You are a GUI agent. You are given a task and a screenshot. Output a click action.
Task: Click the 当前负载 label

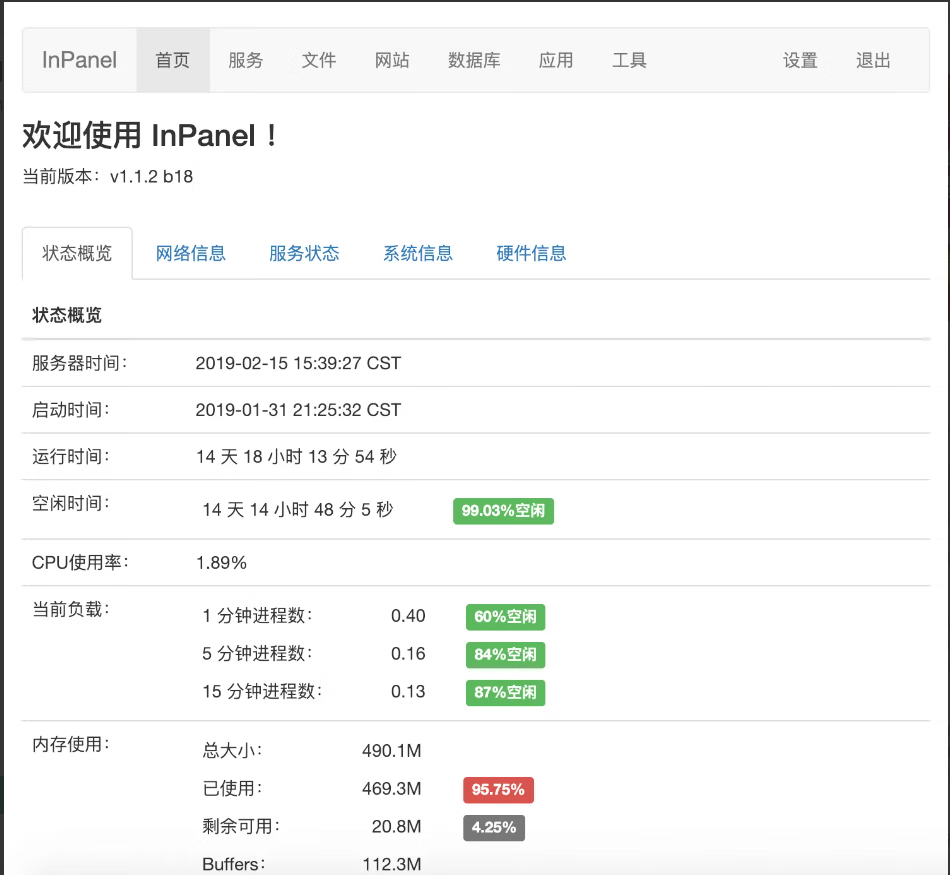pyautogui.click(x=70, y=609)
